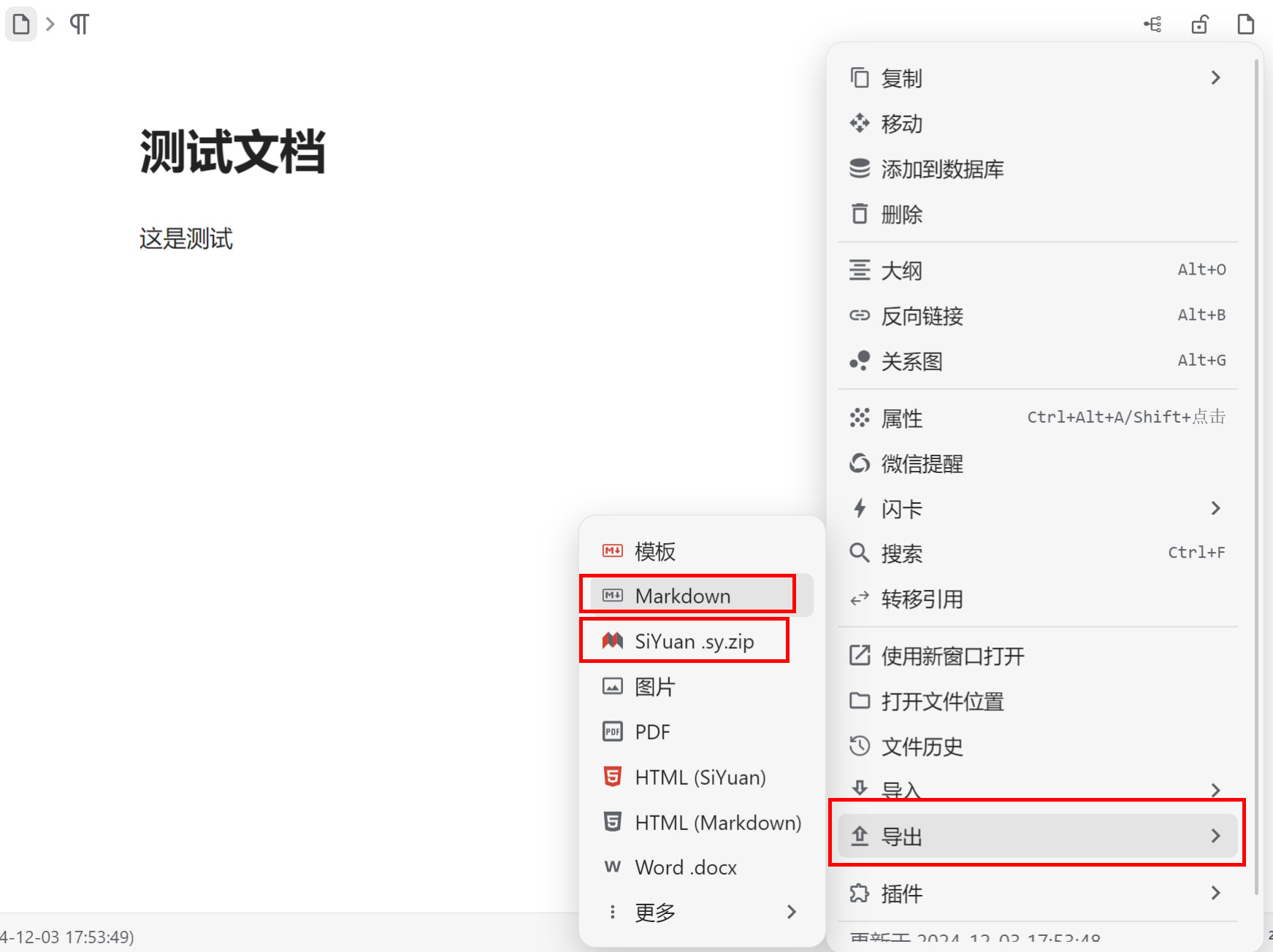Click the page icon at top-right corner
The width and height of the screenshot is (1273, 952).
[x=1246, y=24]
